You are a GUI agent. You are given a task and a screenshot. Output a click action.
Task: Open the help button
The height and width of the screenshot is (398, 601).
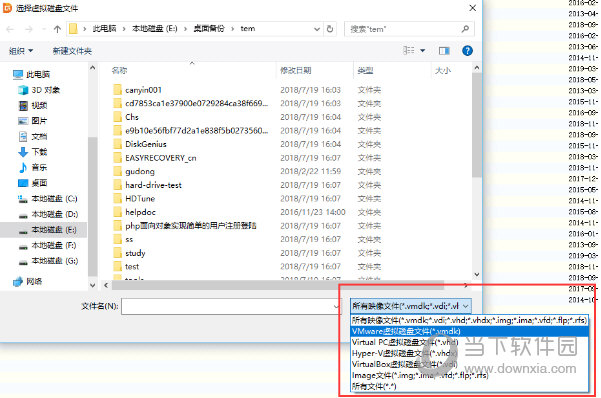point(467,51)
